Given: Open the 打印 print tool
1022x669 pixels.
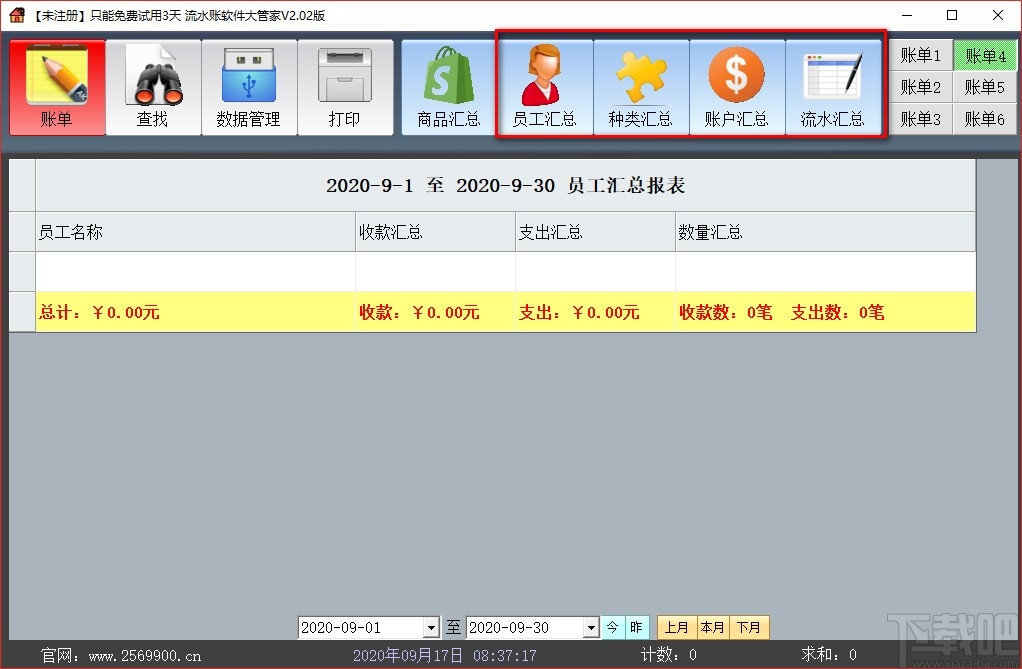Looking at the screenshot, I should click(x=345, y=86).
